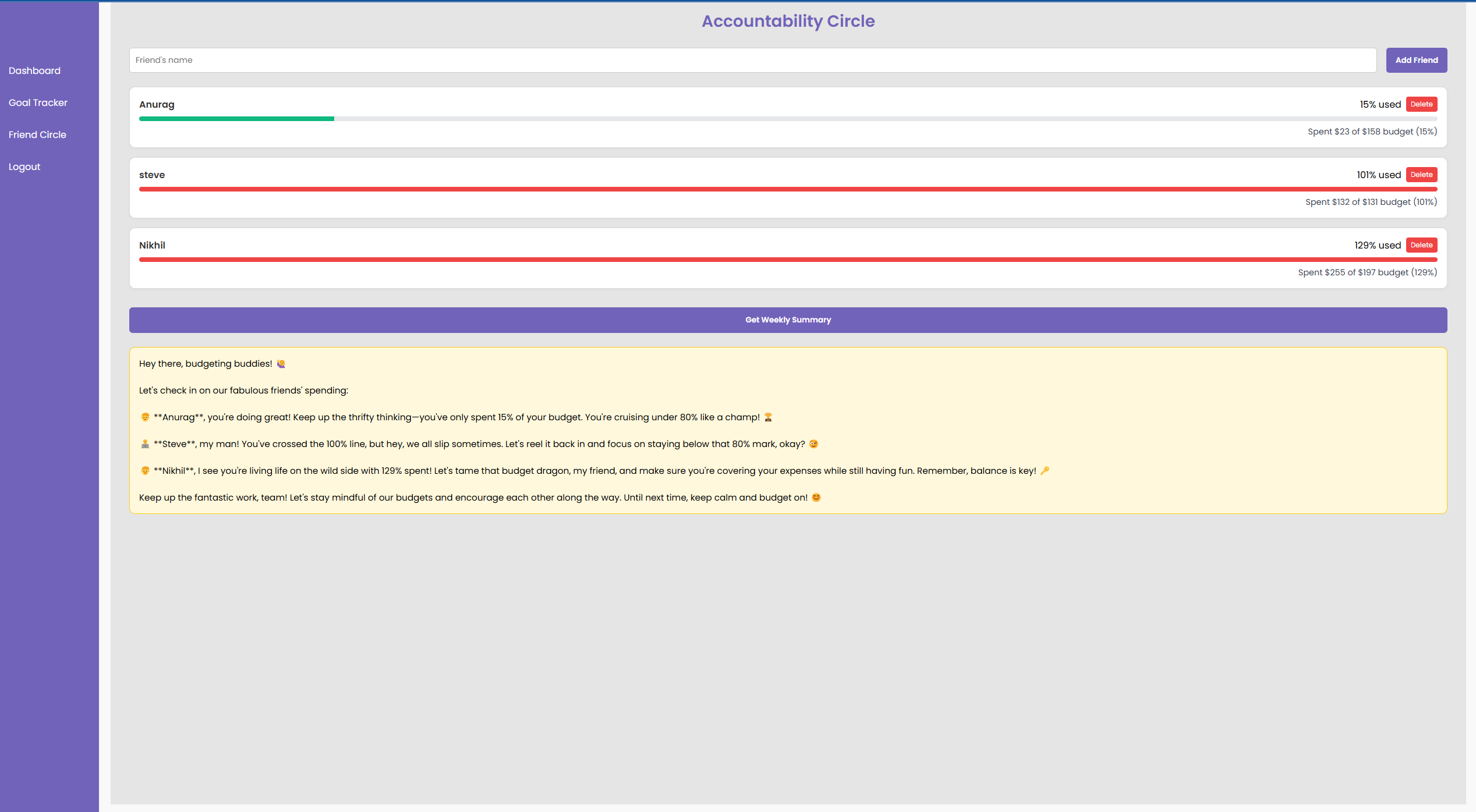Click the trophy emoji in Anurag's summary

point(768,417)
